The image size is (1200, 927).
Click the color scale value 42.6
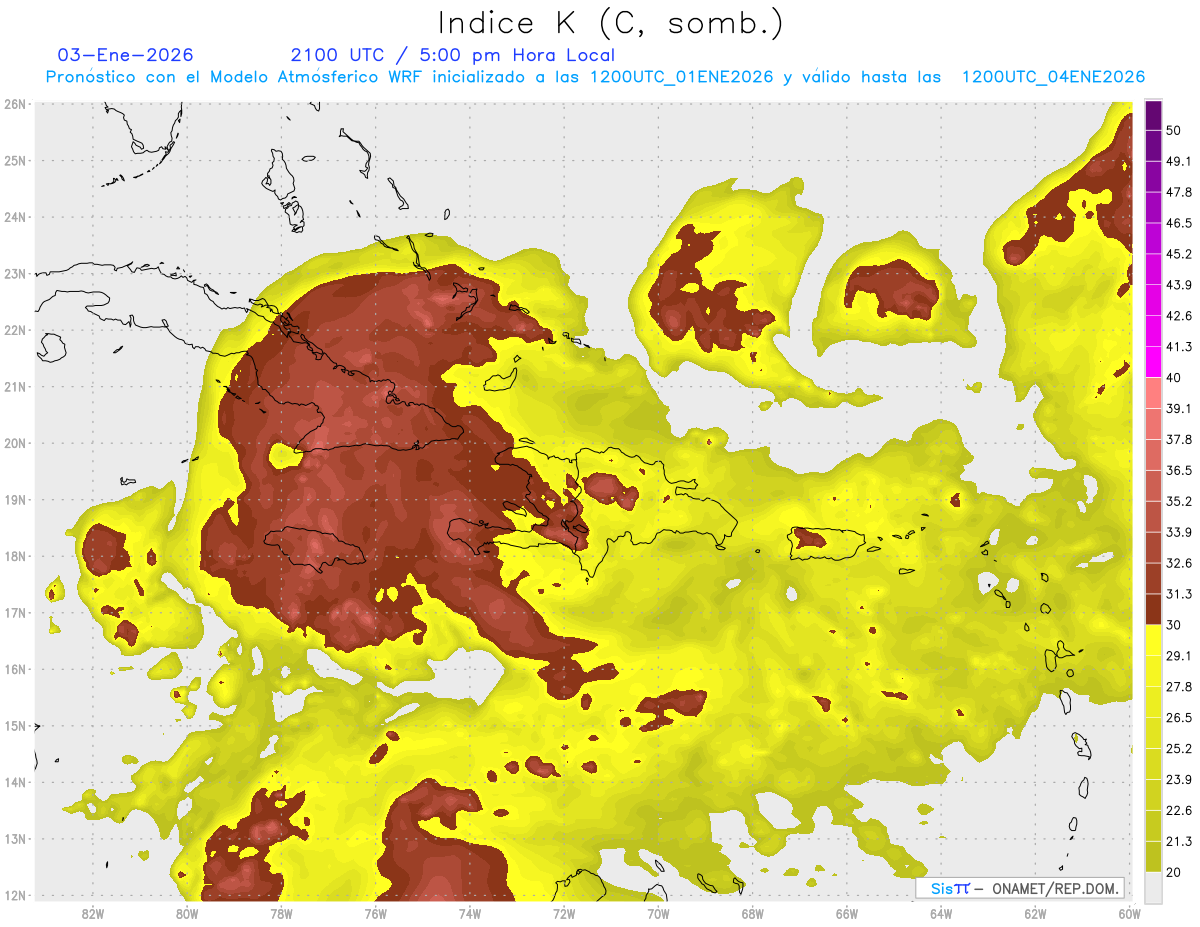(x=1179, y=316)
